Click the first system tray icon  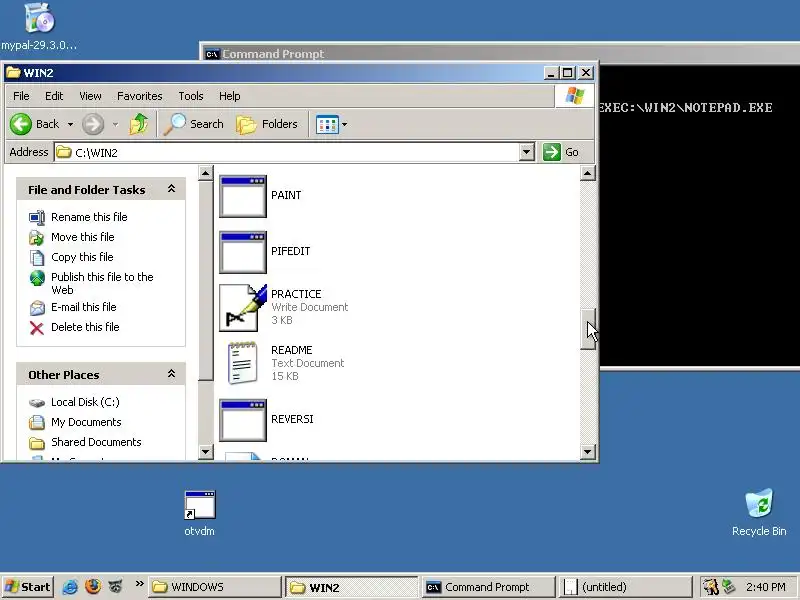pos(710,587)
